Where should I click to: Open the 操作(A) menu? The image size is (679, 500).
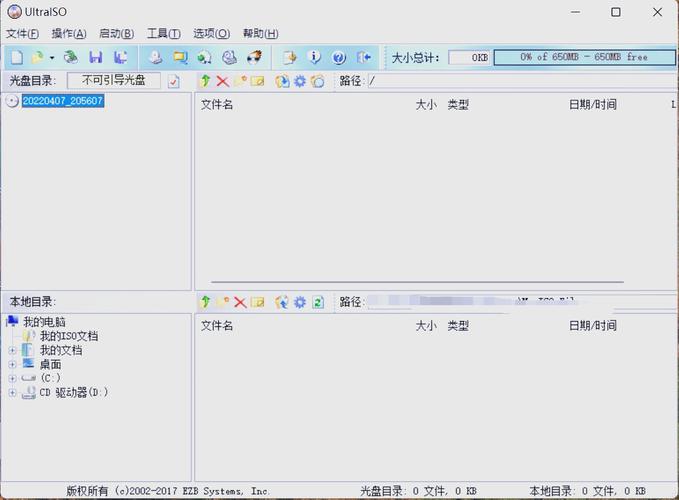tap(69, 33)
